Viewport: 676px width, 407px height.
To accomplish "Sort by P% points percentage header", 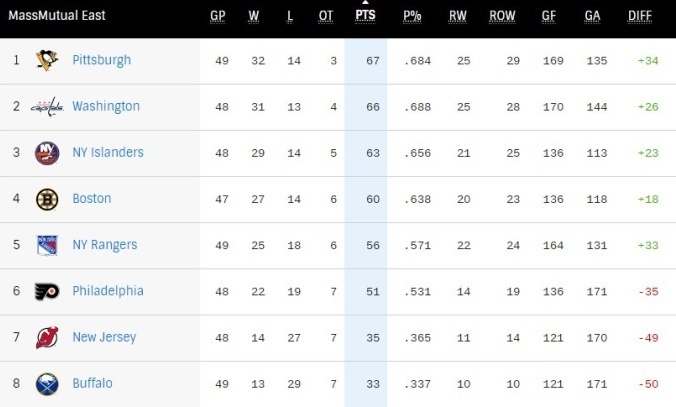I will point(412,16).
